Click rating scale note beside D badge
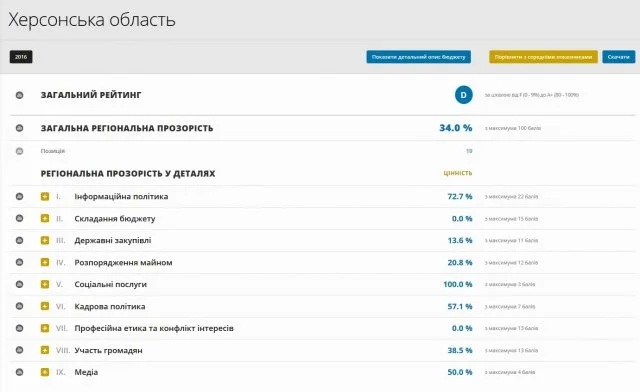Screen dimensions: 640x392 tap(531, 95)
